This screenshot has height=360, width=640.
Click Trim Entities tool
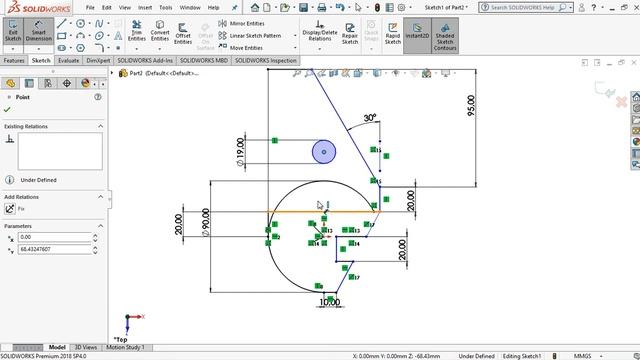(137, 31)
